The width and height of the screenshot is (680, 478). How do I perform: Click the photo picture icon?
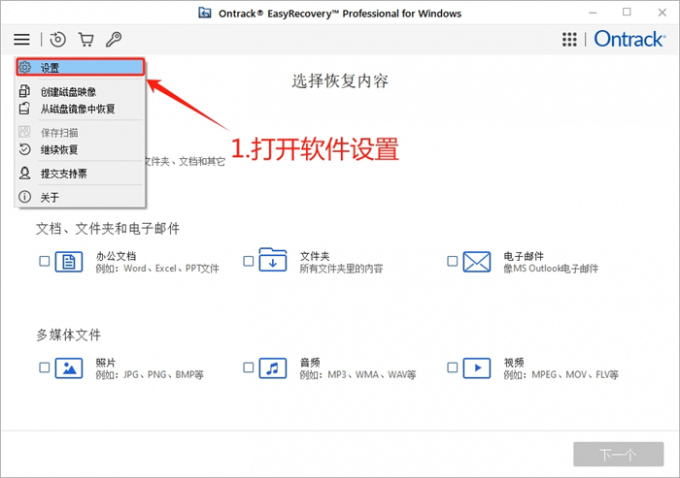pyautogui.click(x=69, y=368)
